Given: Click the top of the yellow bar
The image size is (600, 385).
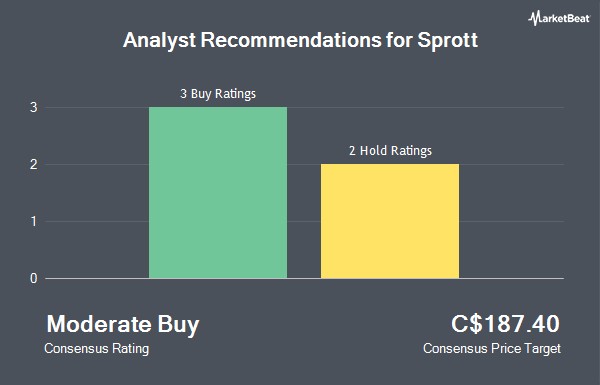Looking at the screenshot, I should (390, 165).
